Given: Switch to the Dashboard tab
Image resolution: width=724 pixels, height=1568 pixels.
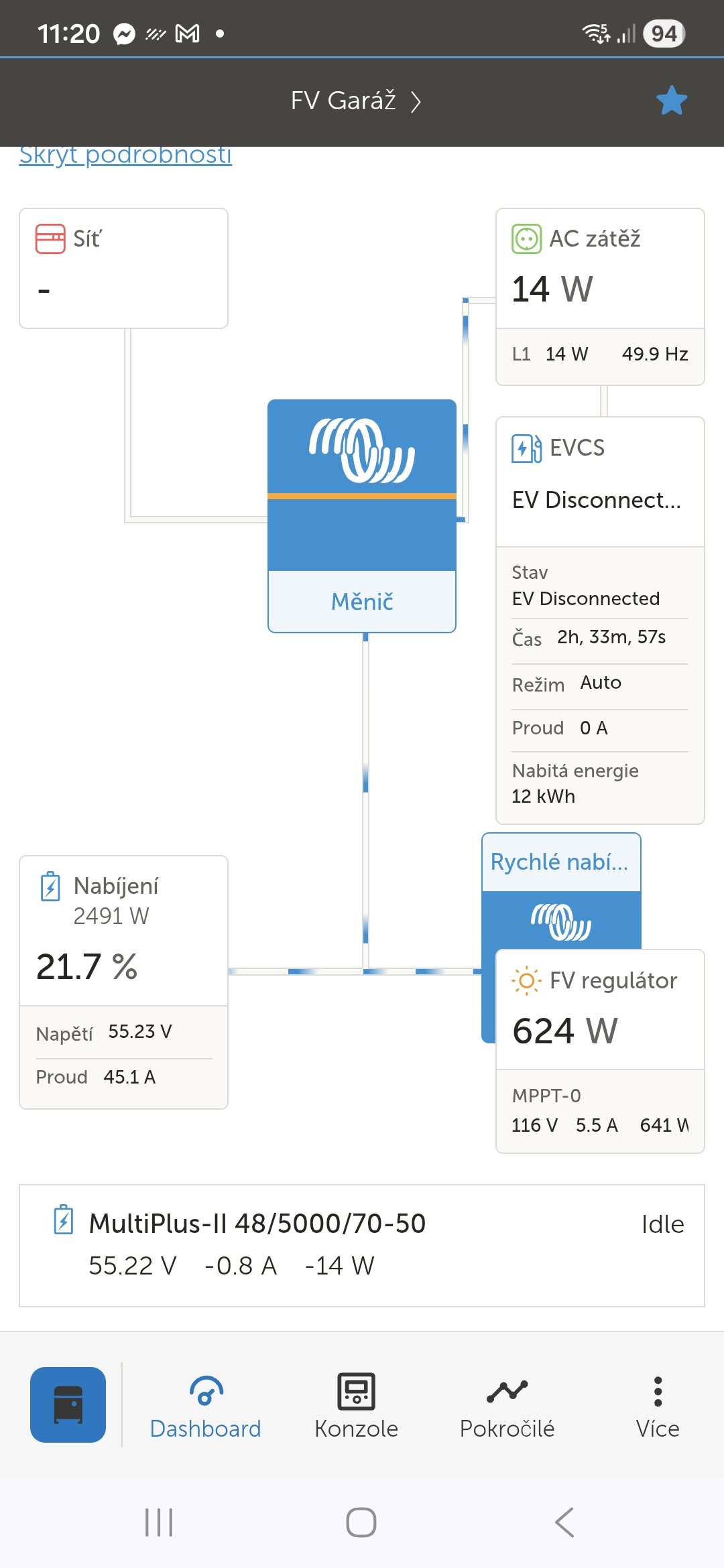Looking at the screenshot, I should [x=205, y=1406].
